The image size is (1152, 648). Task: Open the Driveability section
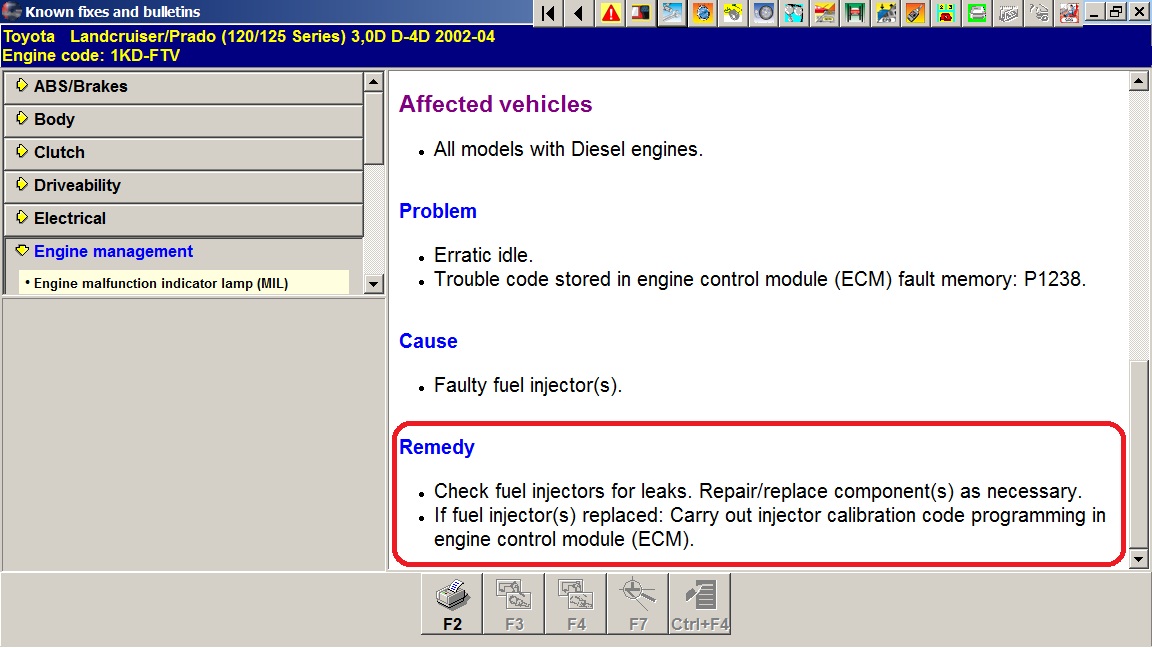(183, 186)
